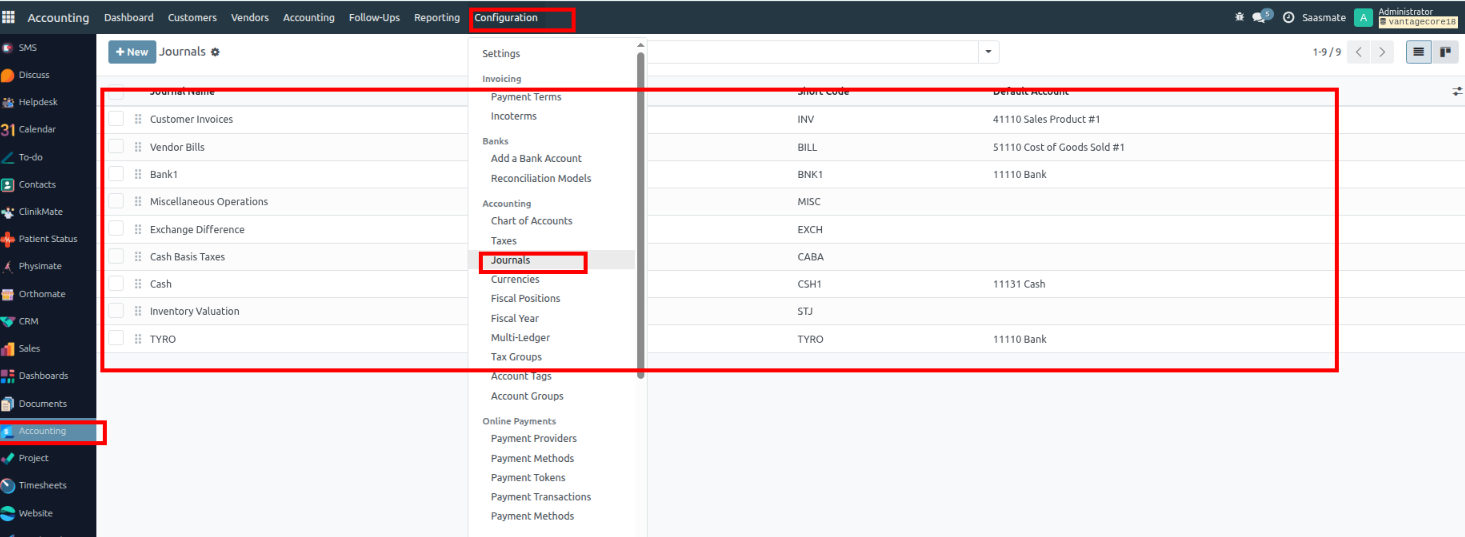Click the New journal button
The height and width of the screenshot is (537, 1465).
tap(131, 52)
